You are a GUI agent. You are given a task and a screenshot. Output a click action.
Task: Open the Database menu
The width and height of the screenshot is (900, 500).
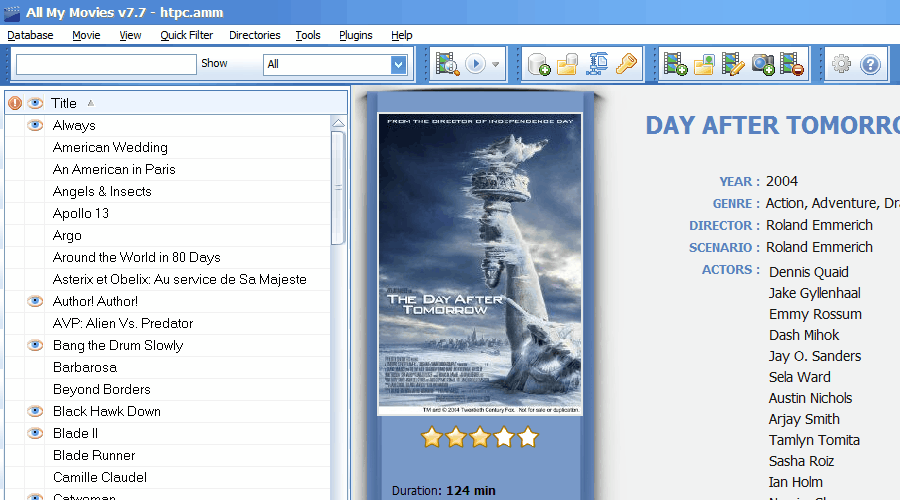[30, 35]
